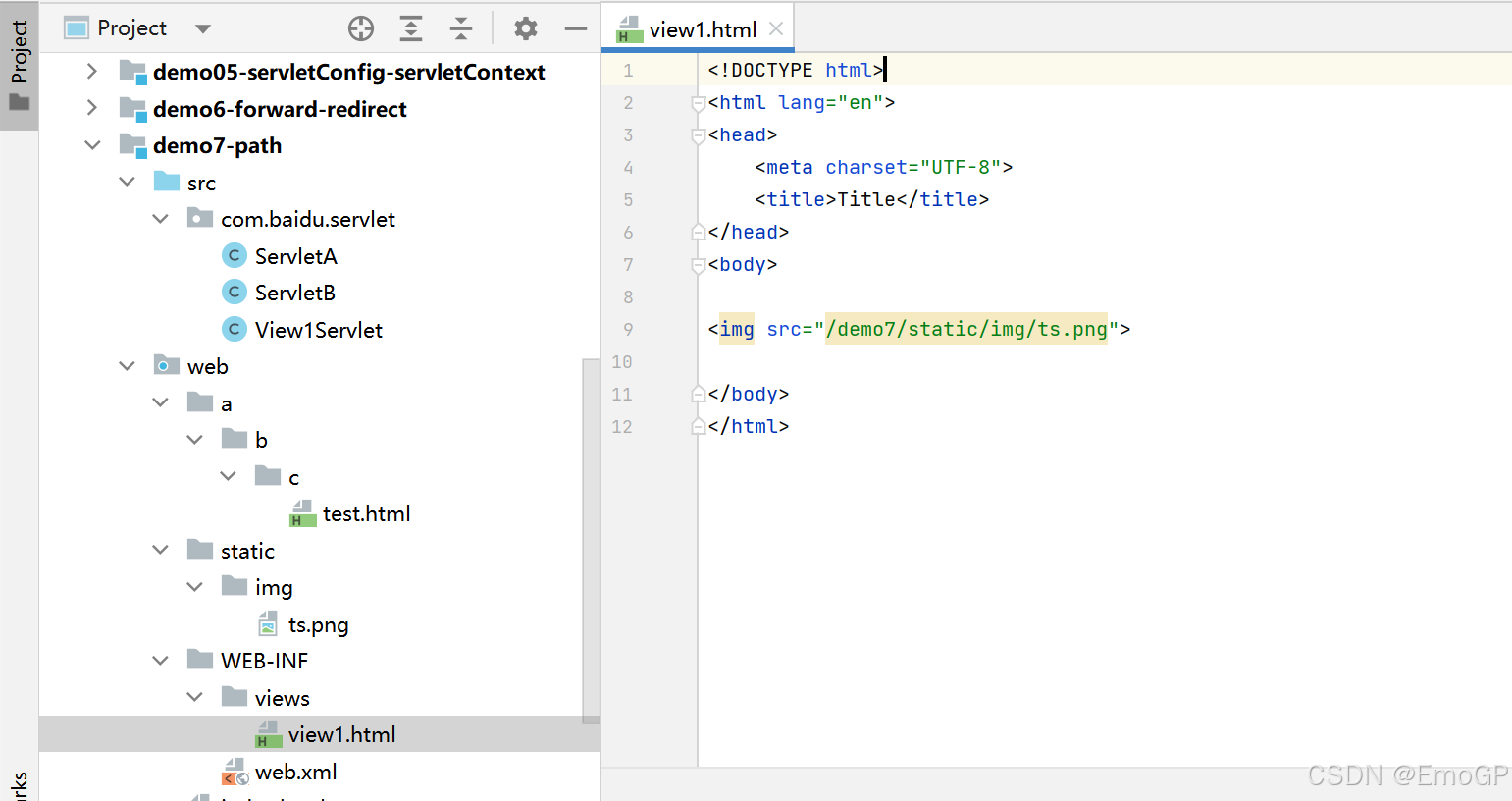The width and height of the screenshot is (1512, 801).
Task: Click fold end marker at line 12
Action: point(699,426)
